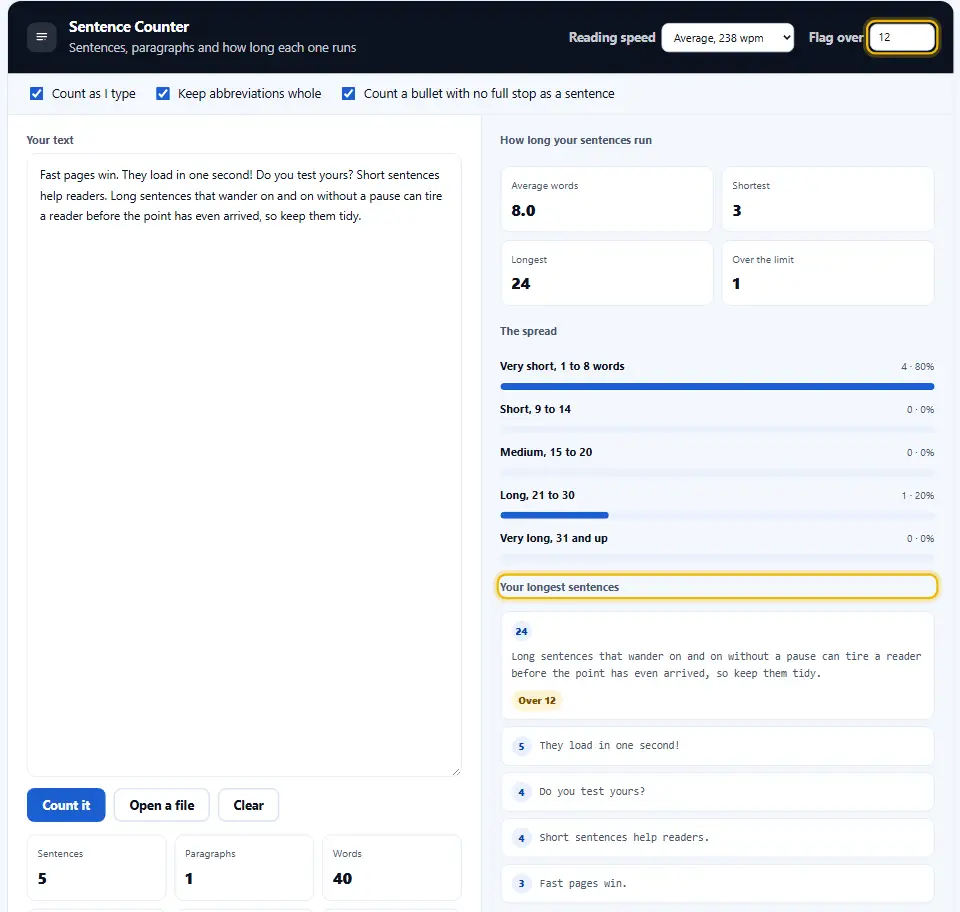The height and width of the screenshot is (912, 960).
Task: Grab the text area resize handle
Action: tap(456, 771)
